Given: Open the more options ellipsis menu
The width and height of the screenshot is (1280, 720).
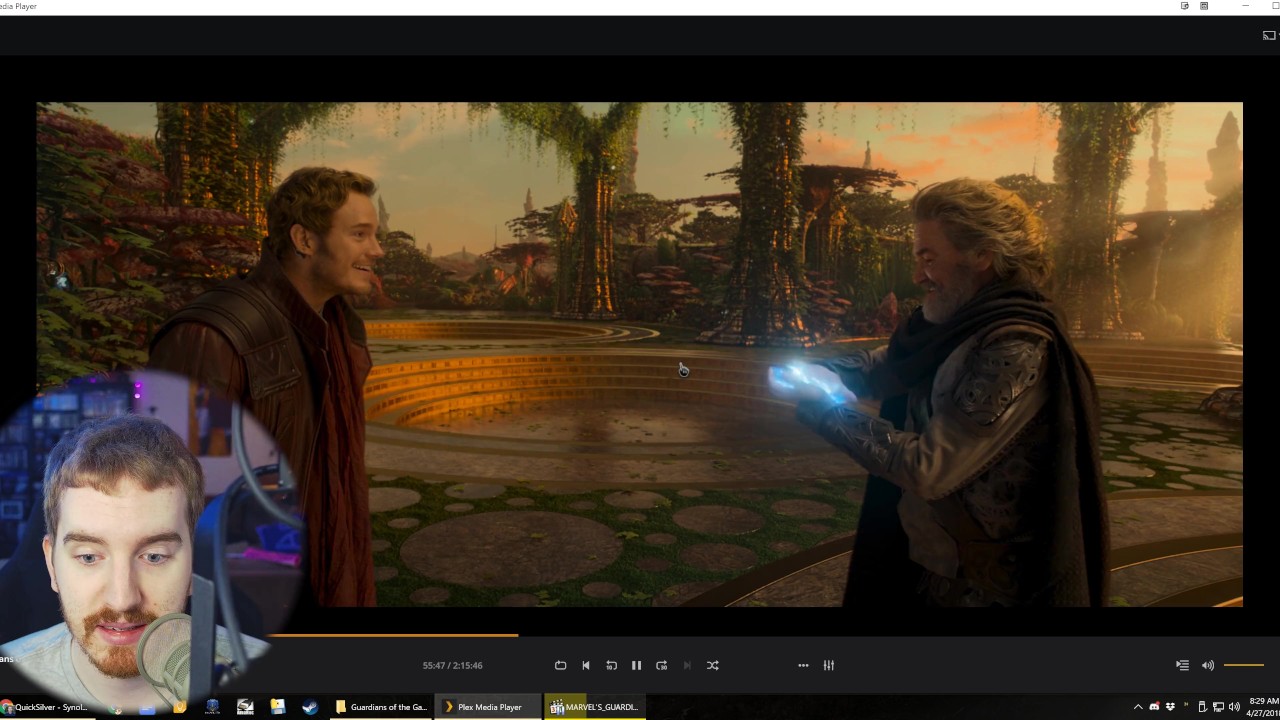Looking at the screenshot, I should (803, 665).
